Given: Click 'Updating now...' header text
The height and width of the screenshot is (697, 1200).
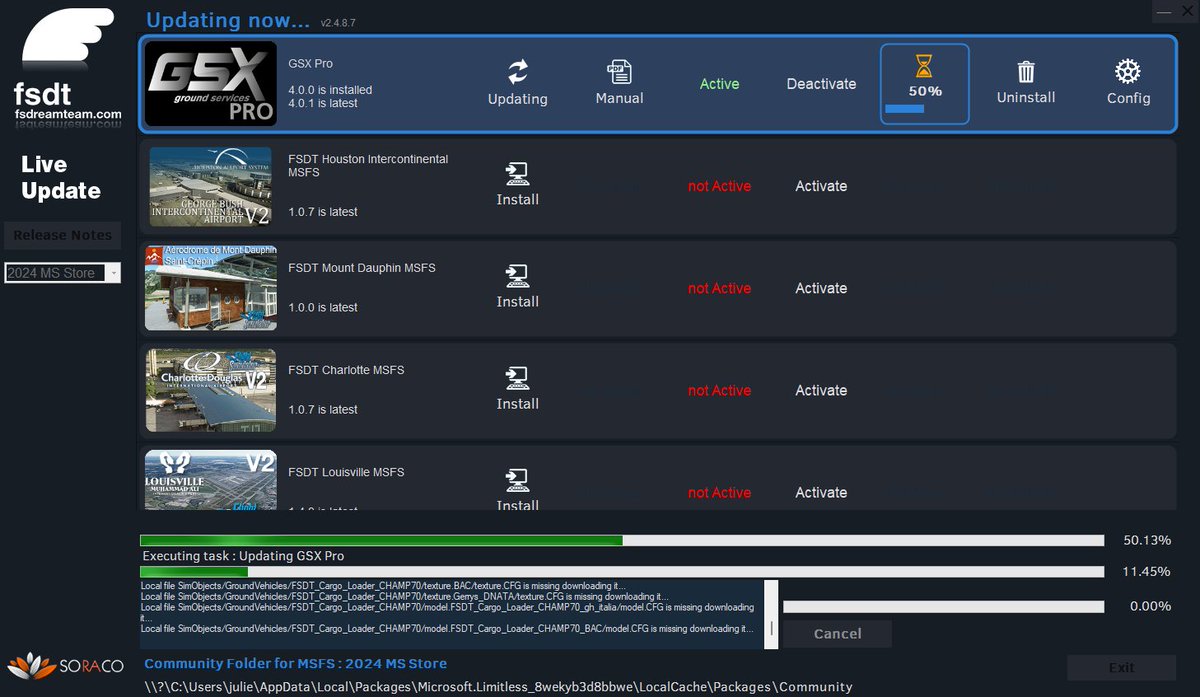Looking at the screenshot, I should coord(228,20).
